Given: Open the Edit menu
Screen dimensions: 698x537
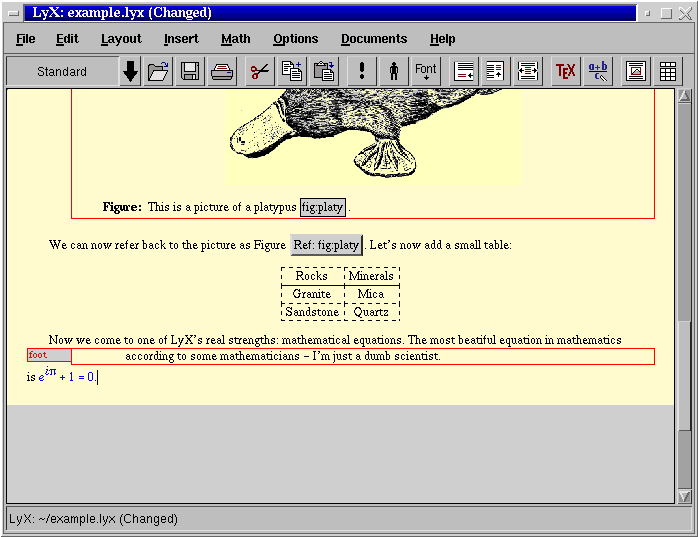Looking at the screenshot, I should 67,39.
